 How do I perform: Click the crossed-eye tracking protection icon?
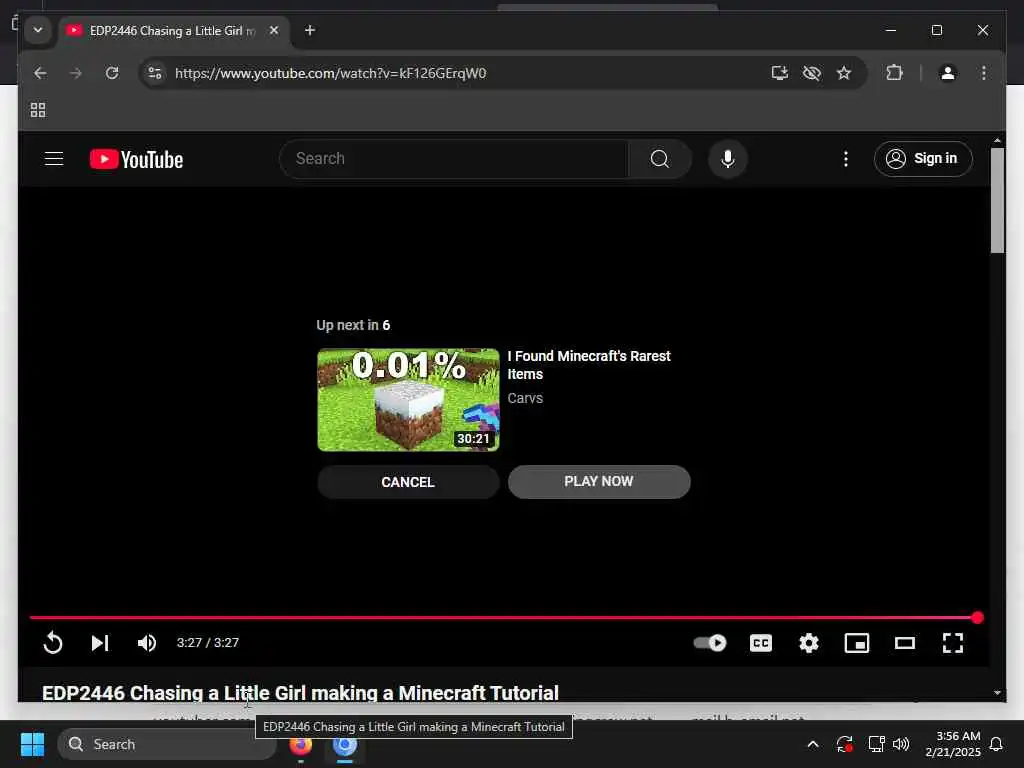coord(812,73)
